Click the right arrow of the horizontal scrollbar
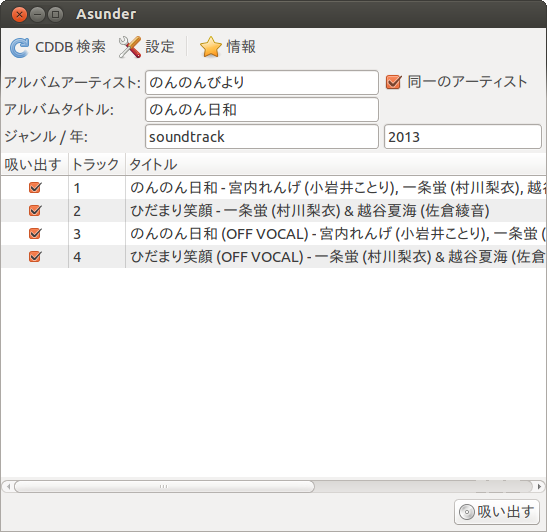The height and width of the screenshot is (532, 547). (539, 486)
